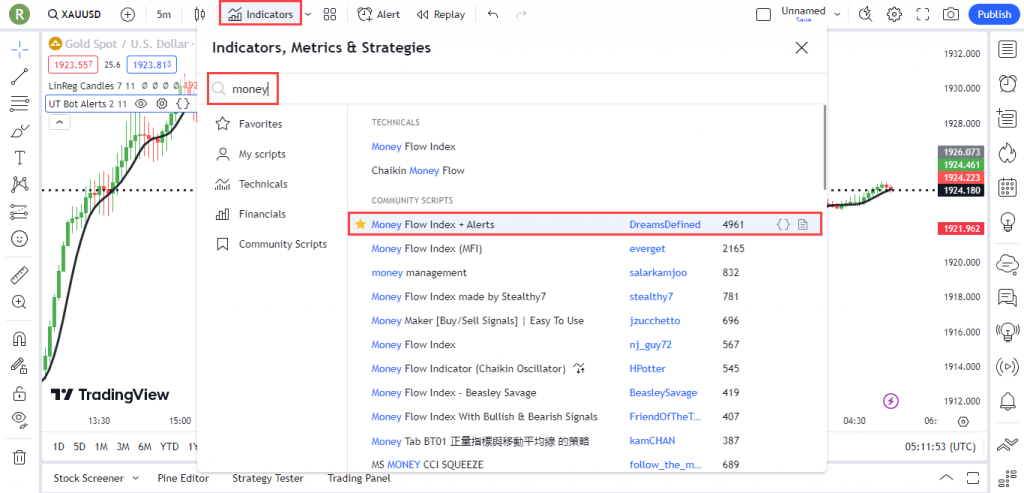Screen dimensions: 1024x493
Task: Select the trend line drawing tool
Action: [20, 76]
